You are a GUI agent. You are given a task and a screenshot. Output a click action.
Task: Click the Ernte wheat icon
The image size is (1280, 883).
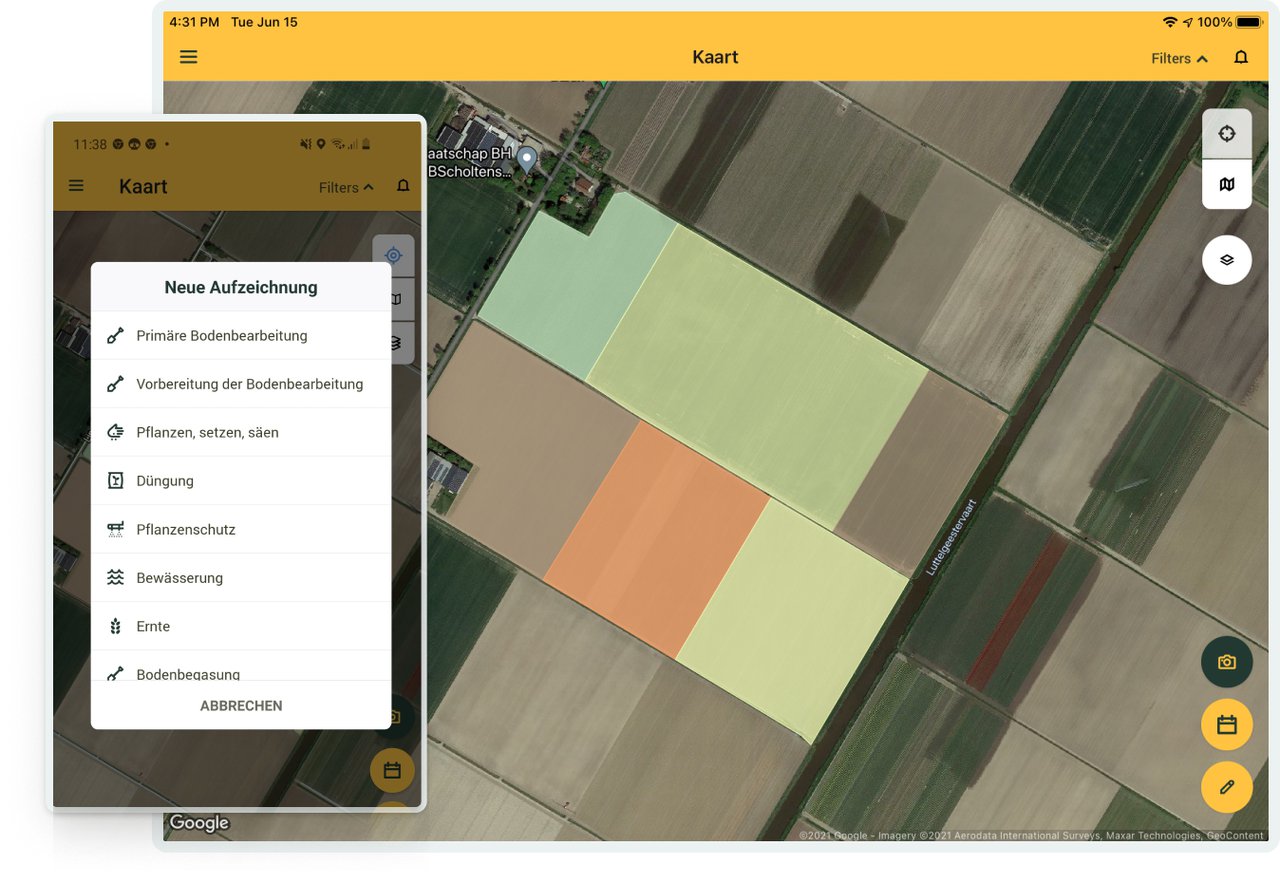[x=115, y=627]
